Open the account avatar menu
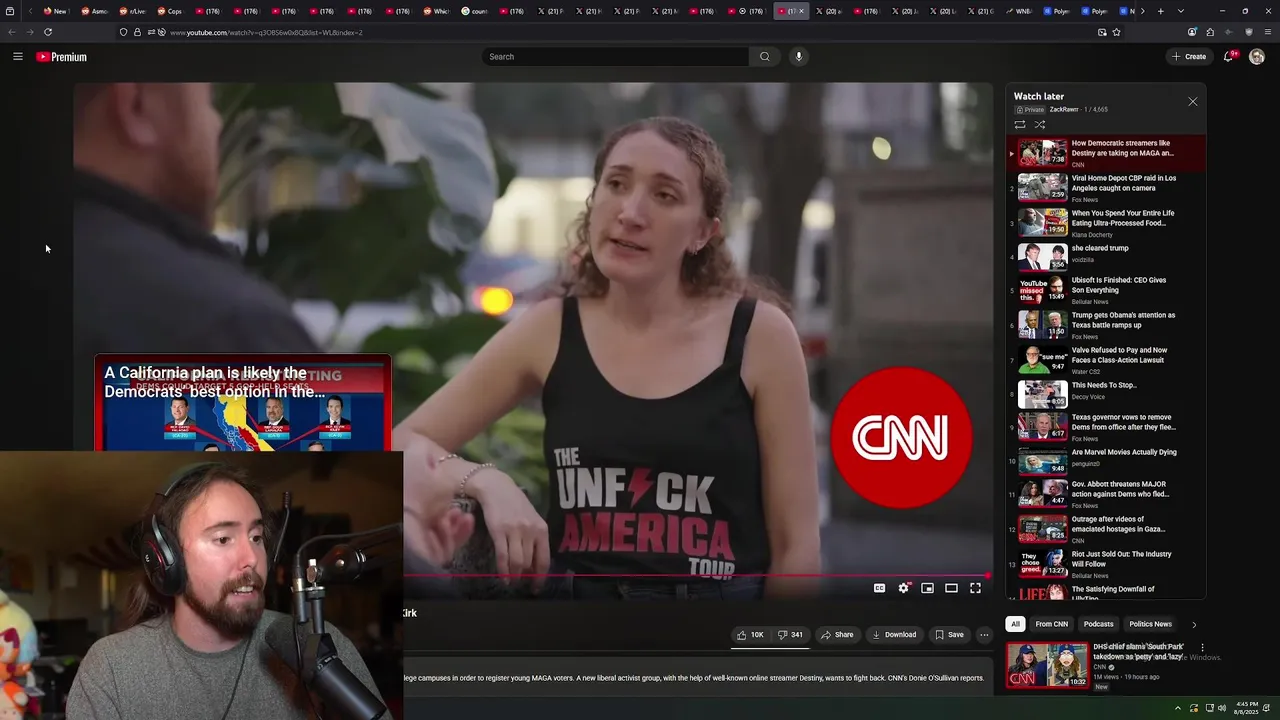 tap(1257, 57)
